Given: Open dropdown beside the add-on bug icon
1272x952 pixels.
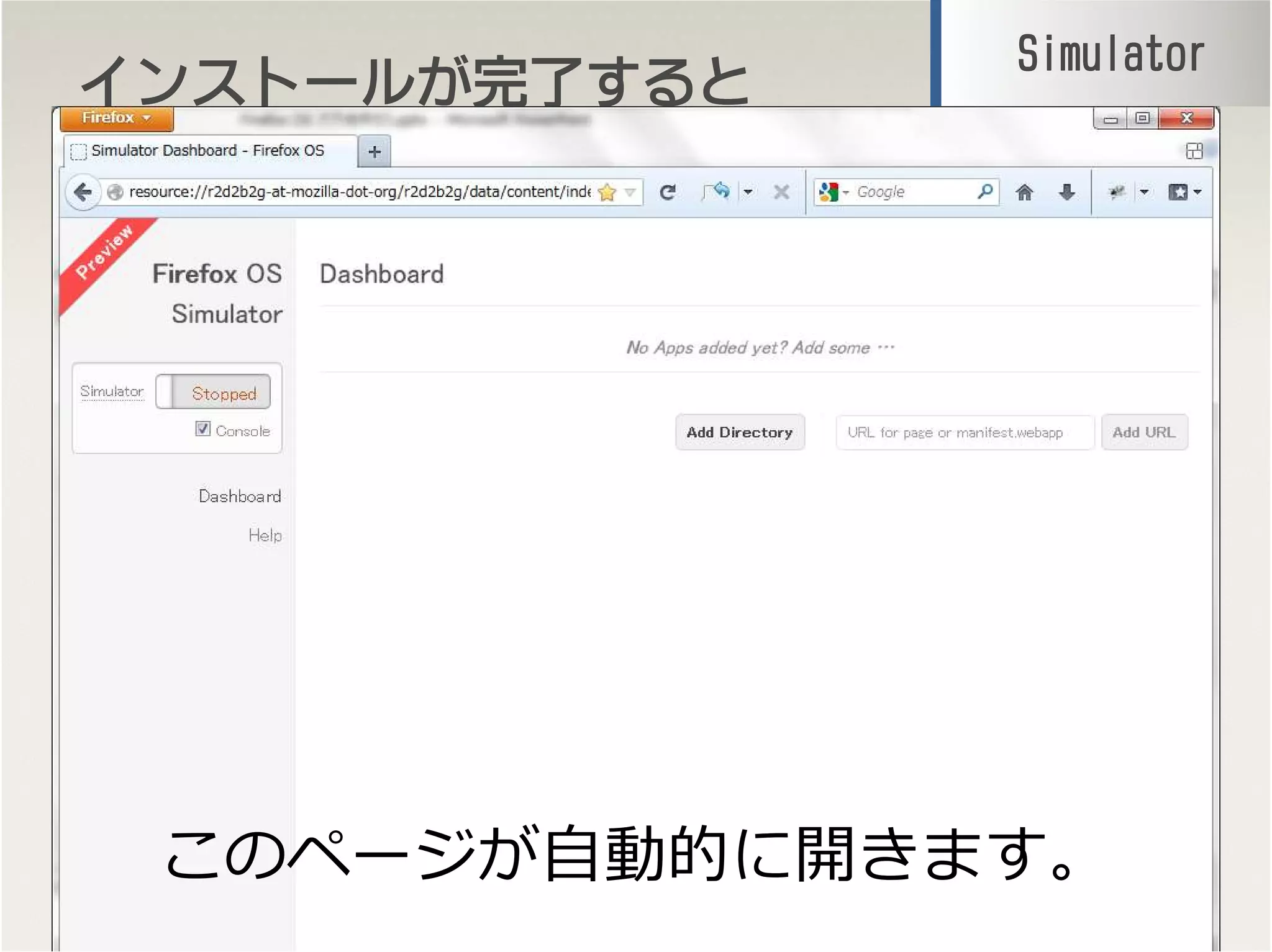Looking at the screenshot, I should [x=1144, y=192].
